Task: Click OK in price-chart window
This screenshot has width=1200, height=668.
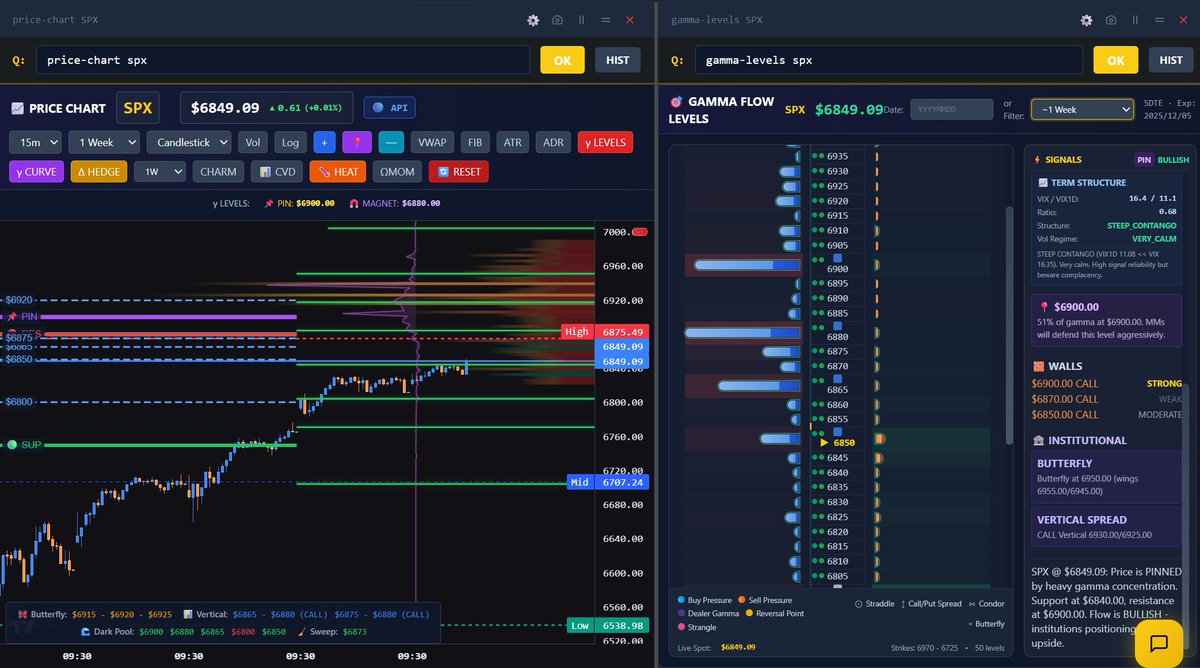Action: coord(562,60)
